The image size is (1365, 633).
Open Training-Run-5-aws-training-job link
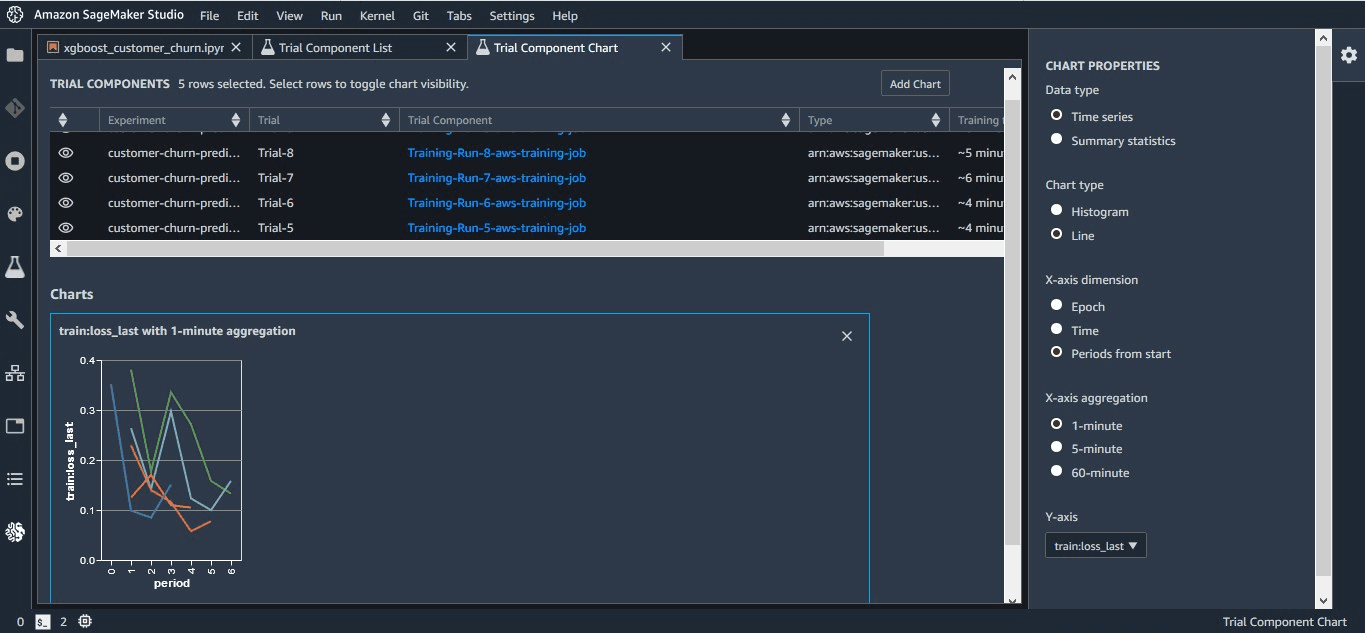click(496, 228)
